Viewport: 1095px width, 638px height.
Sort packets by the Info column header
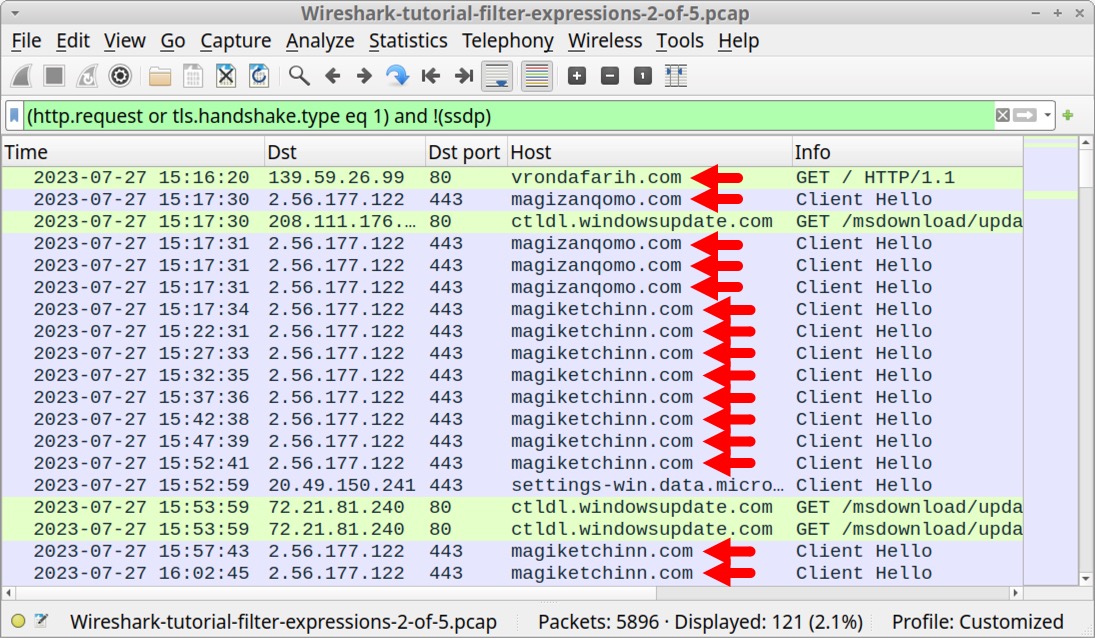pyautogui.click(x=908, y=152)
